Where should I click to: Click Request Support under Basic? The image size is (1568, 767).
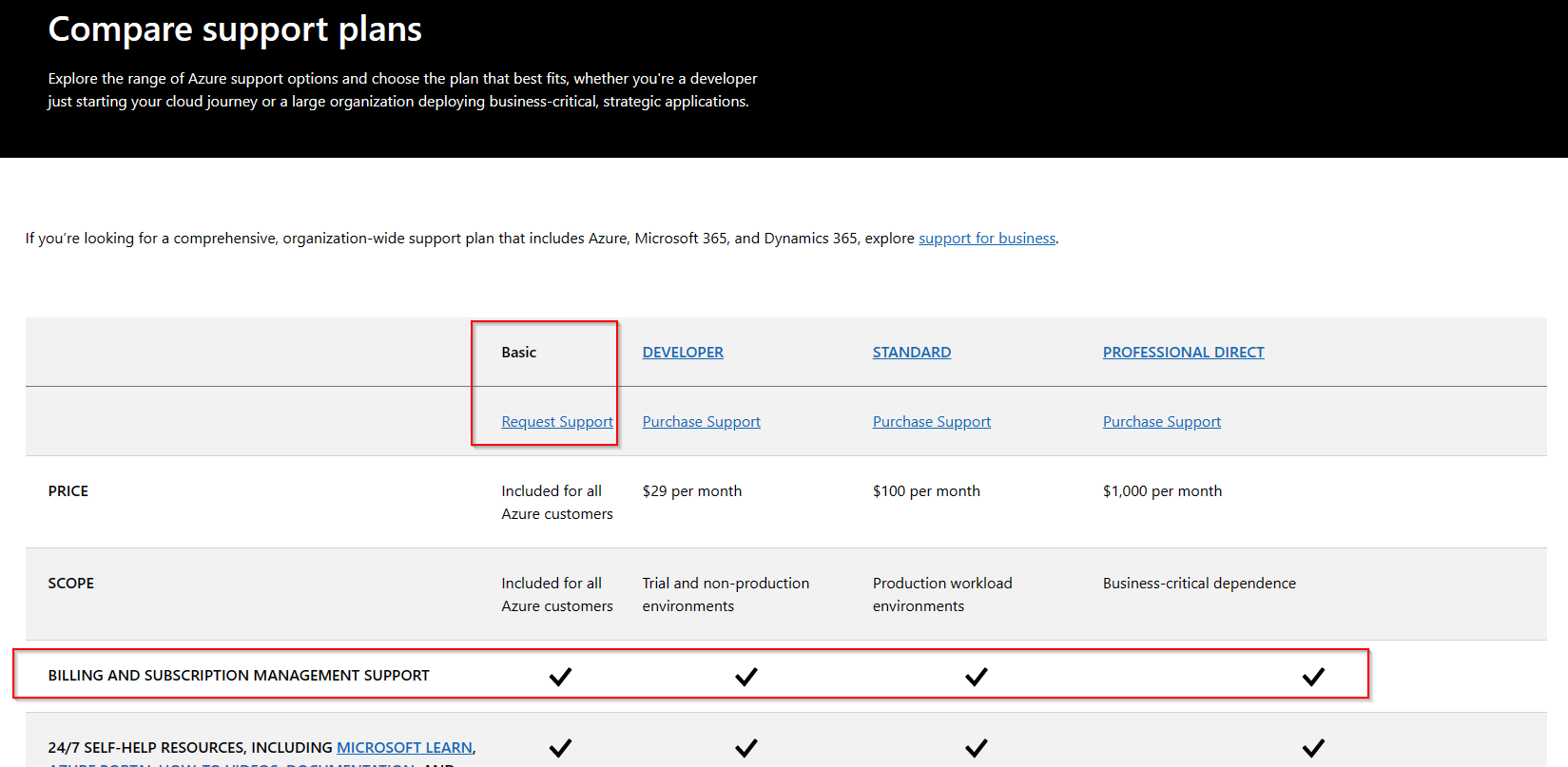(x=557, y=422)
